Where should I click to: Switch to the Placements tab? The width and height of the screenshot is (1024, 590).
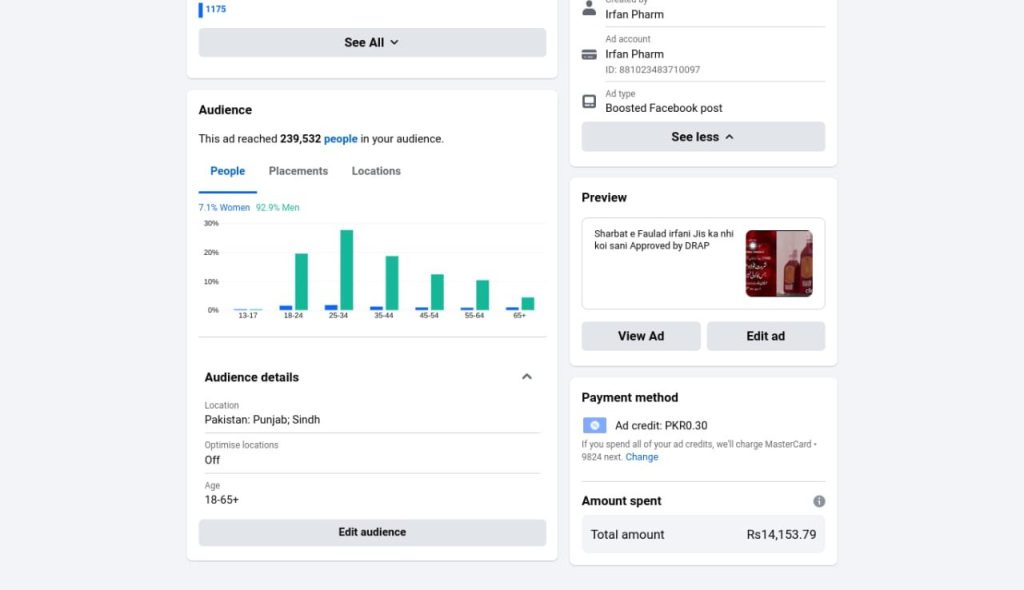click(298, 171)
